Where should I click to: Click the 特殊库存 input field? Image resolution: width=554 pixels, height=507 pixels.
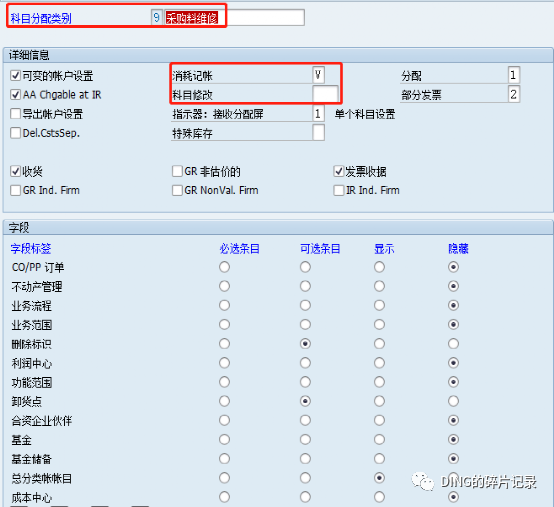pos(318,133)
